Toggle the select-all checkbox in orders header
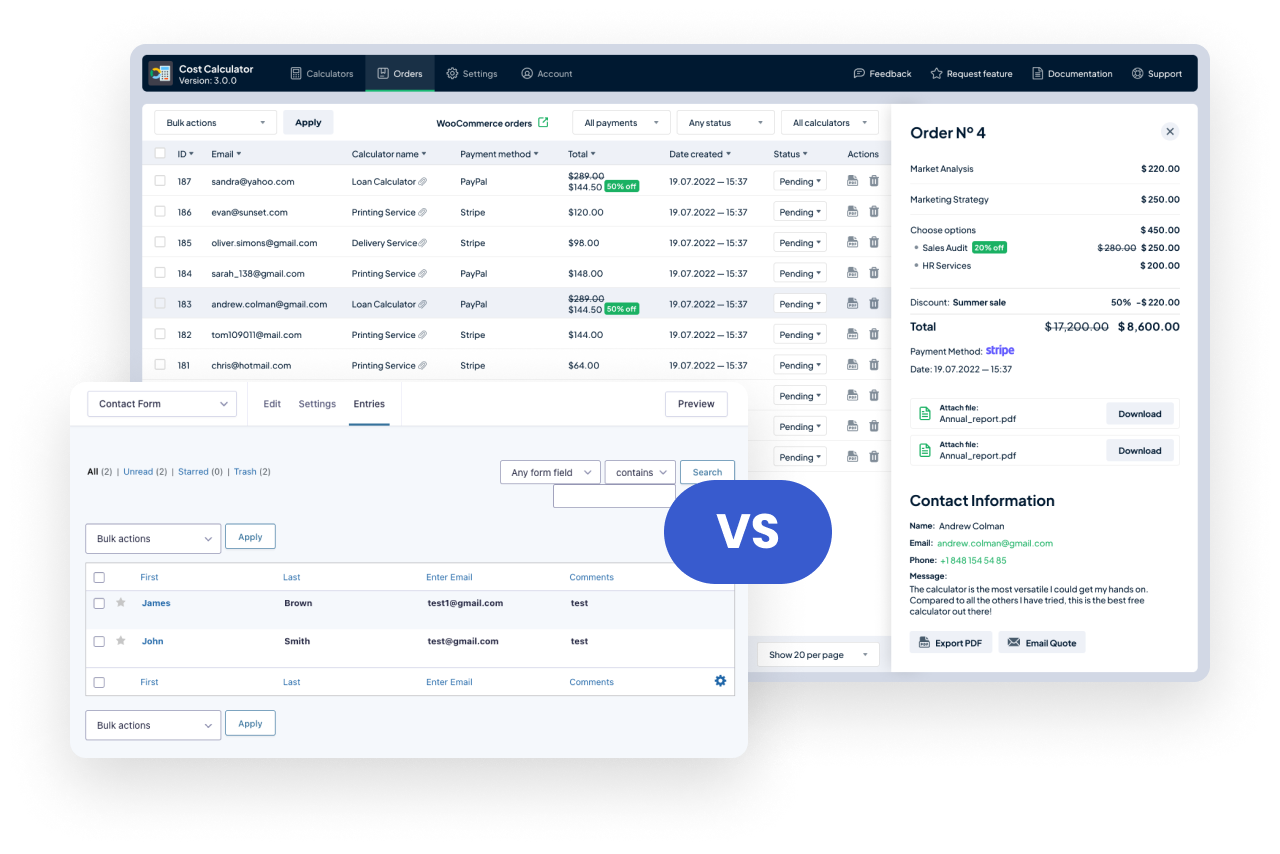The height and width of the screenshot is (854, 1280). pyautogui.click(x=160, y=154)
